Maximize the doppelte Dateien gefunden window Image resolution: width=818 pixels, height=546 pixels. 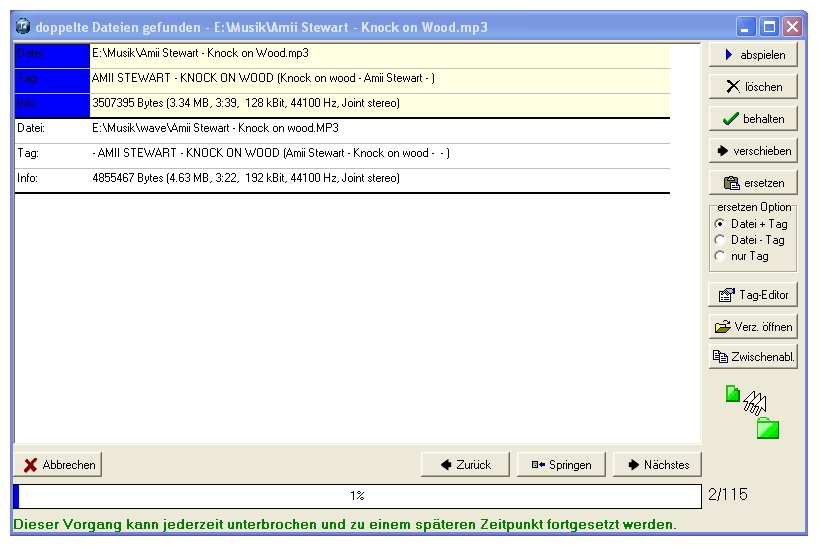coord(769,27)
